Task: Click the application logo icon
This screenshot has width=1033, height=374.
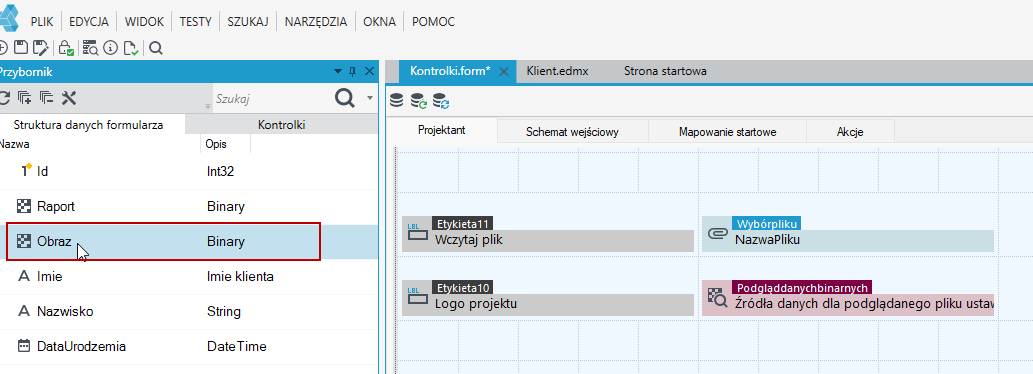Action: pos(10,18)
